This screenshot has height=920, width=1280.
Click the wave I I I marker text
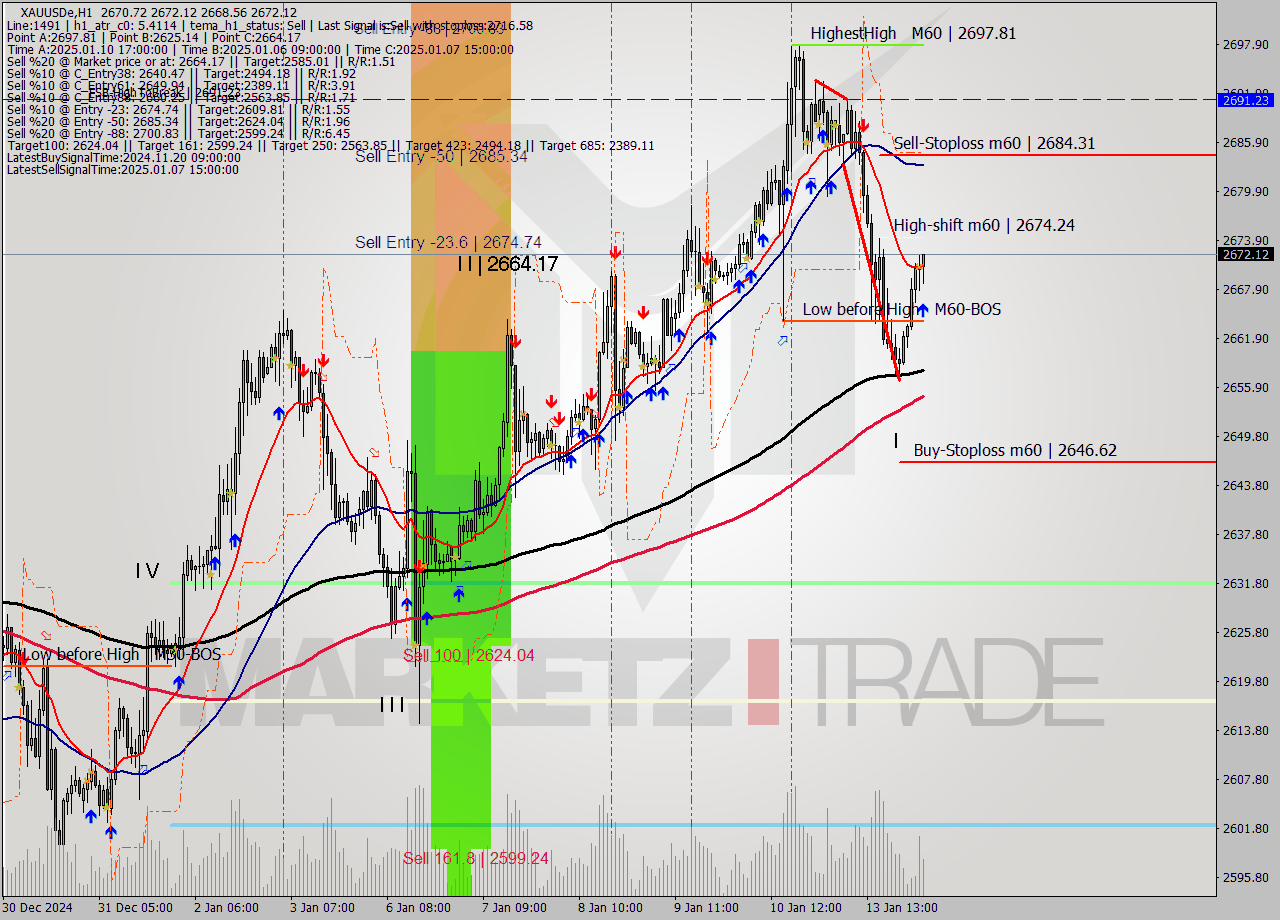(392, 705)
